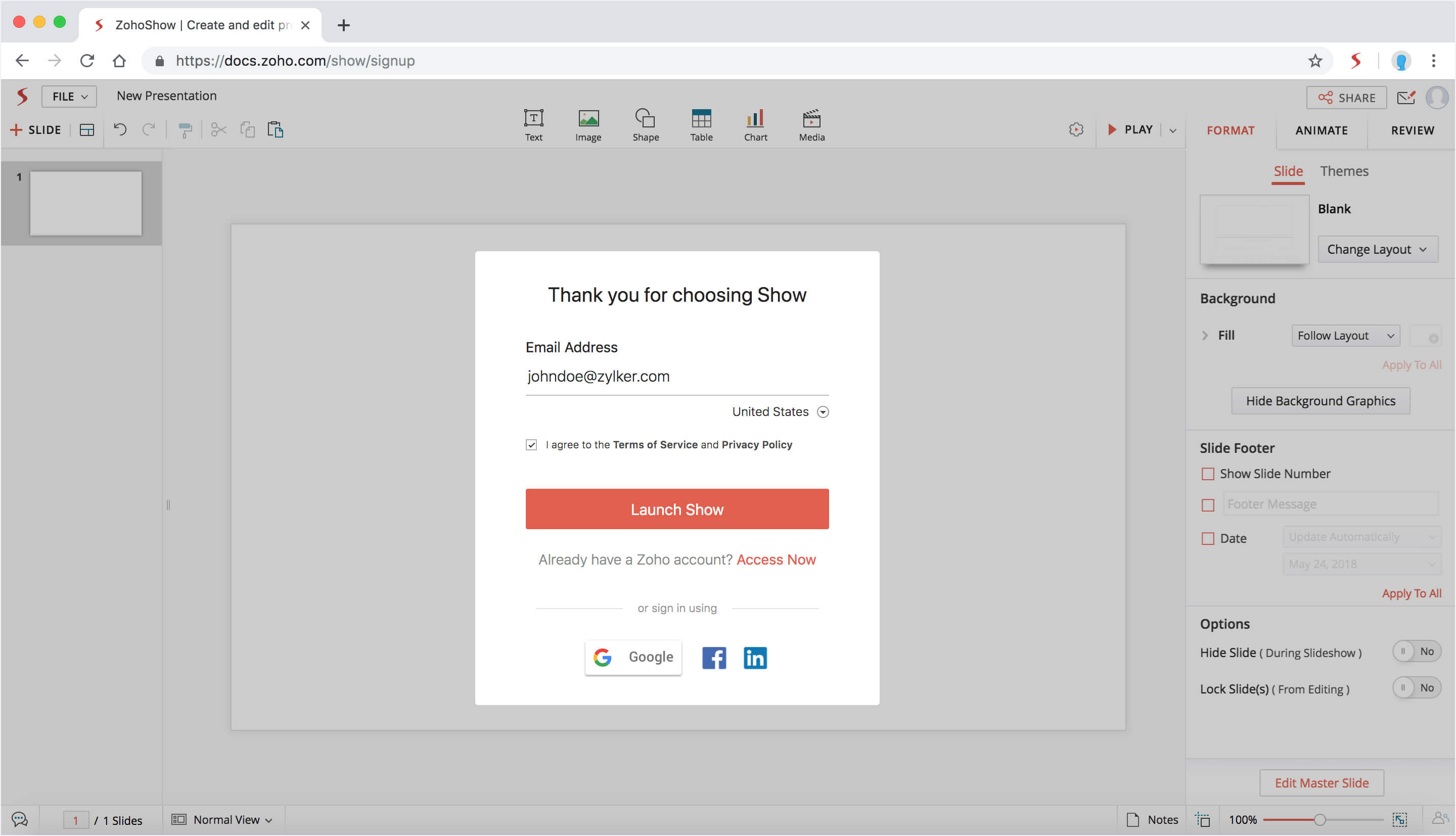Uncheck the Terms of Service agreement checkbox

(531, 445)
